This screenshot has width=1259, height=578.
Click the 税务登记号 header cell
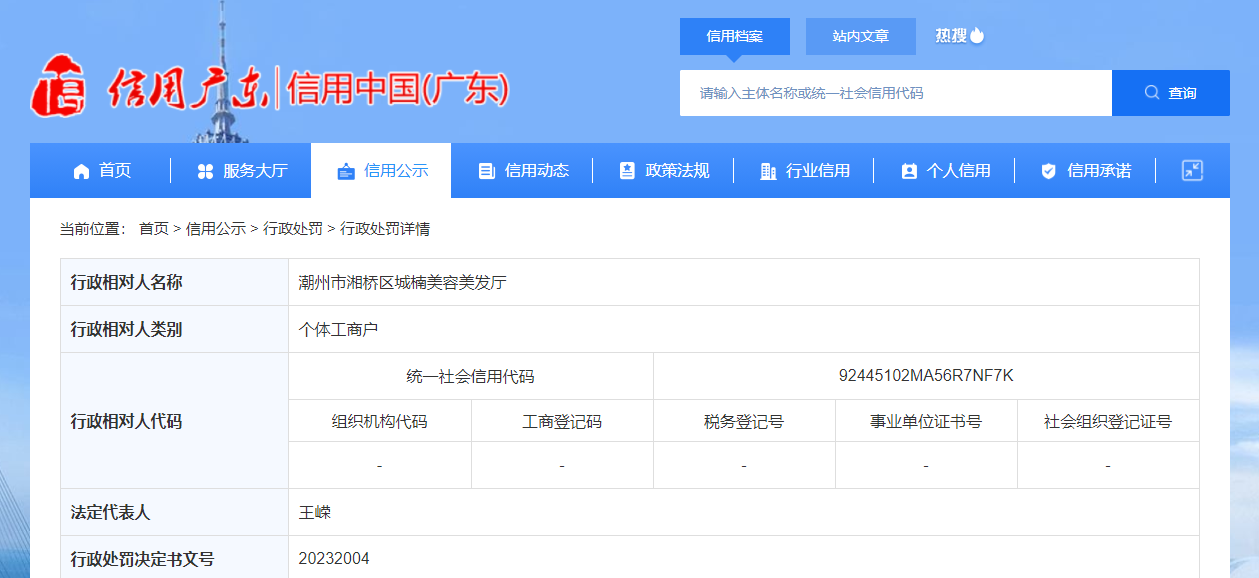(744, 422)
